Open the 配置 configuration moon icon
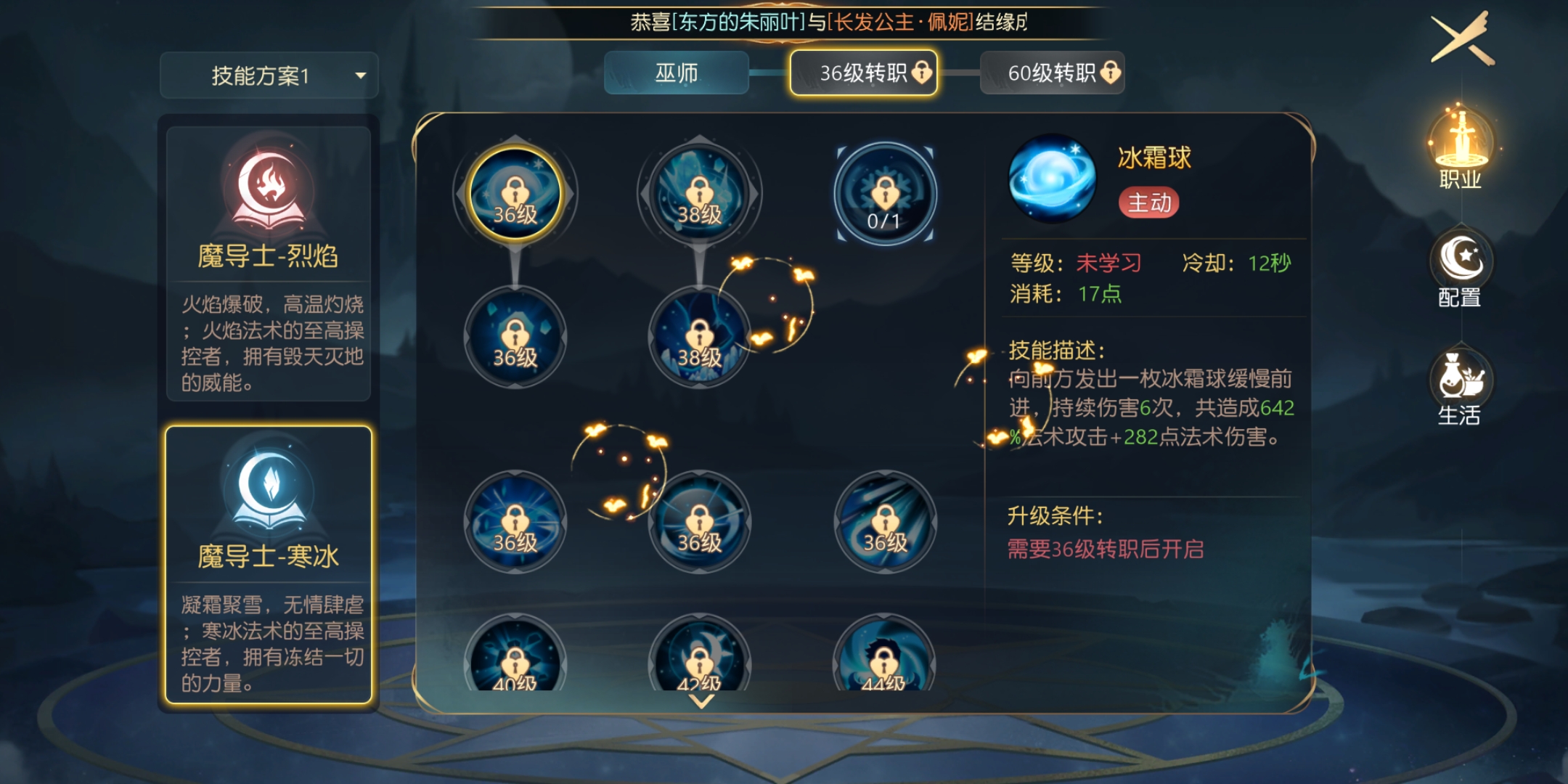Screen dimensions: 1568x784 (x=1461, y=269)
